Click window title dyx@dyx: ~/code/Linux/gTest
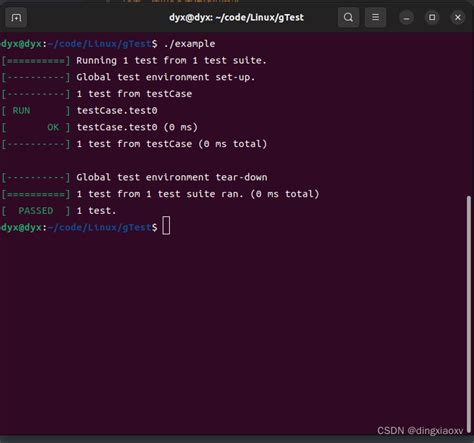 pos(236,17)
